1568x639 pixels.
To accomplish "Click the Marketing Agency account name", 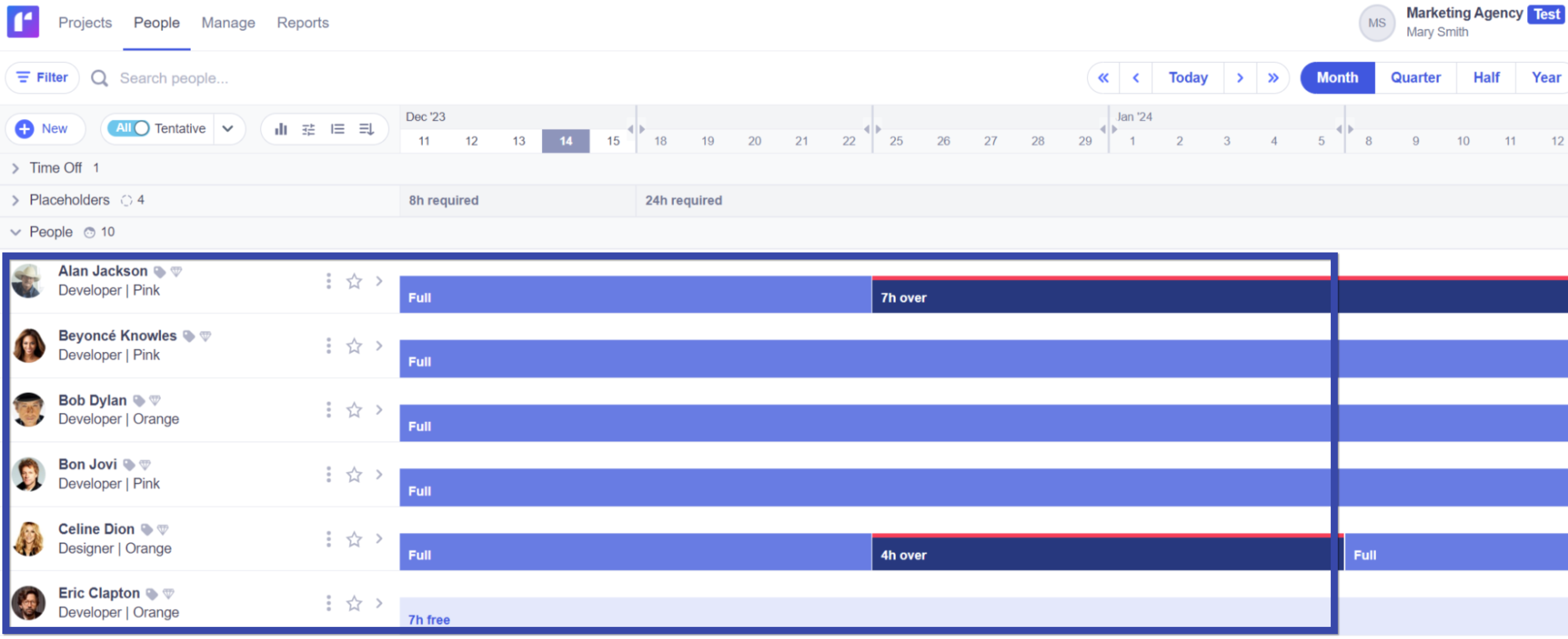I will coord(1464,13).
